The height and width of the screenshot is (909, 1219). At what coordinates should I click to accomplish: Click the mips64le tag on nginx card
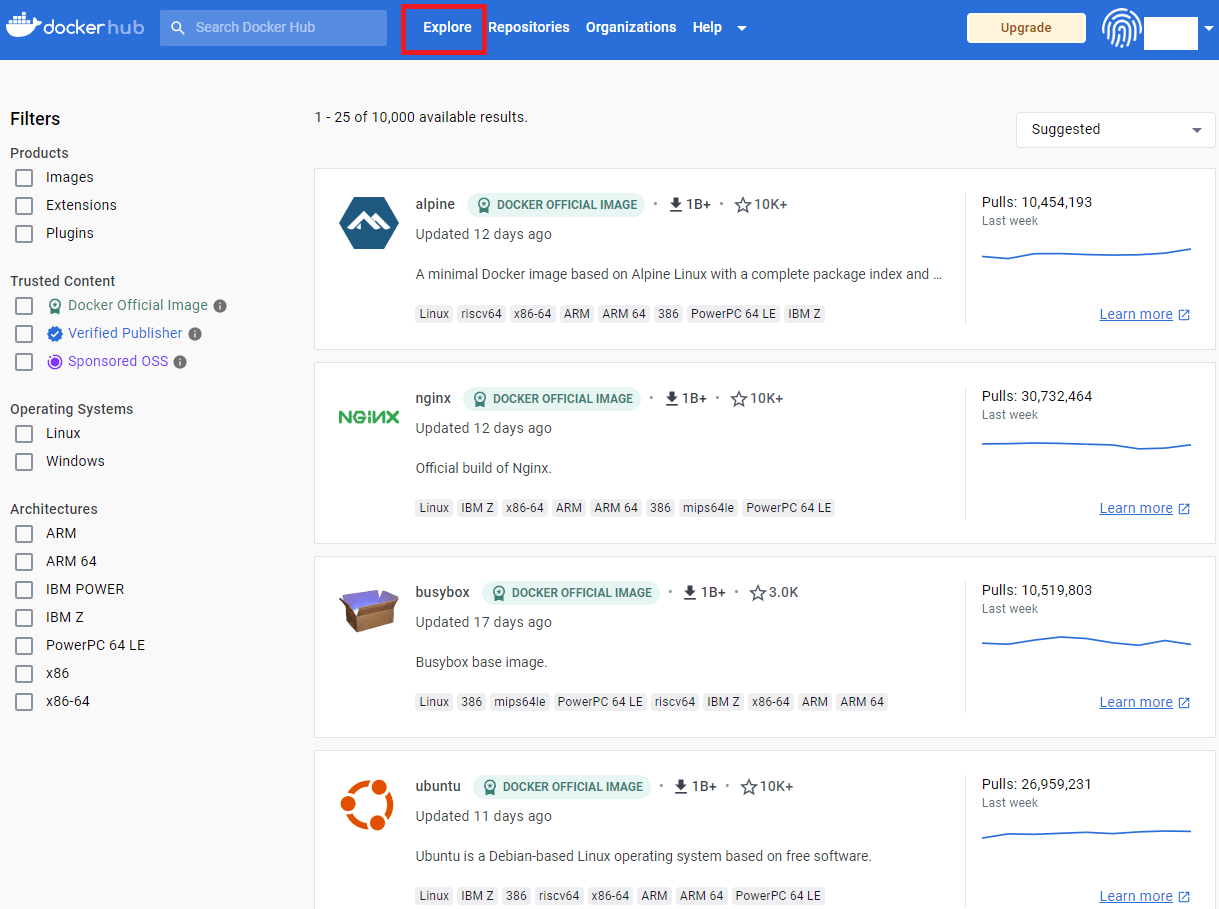pyautogui.click(x=708, y=508)
